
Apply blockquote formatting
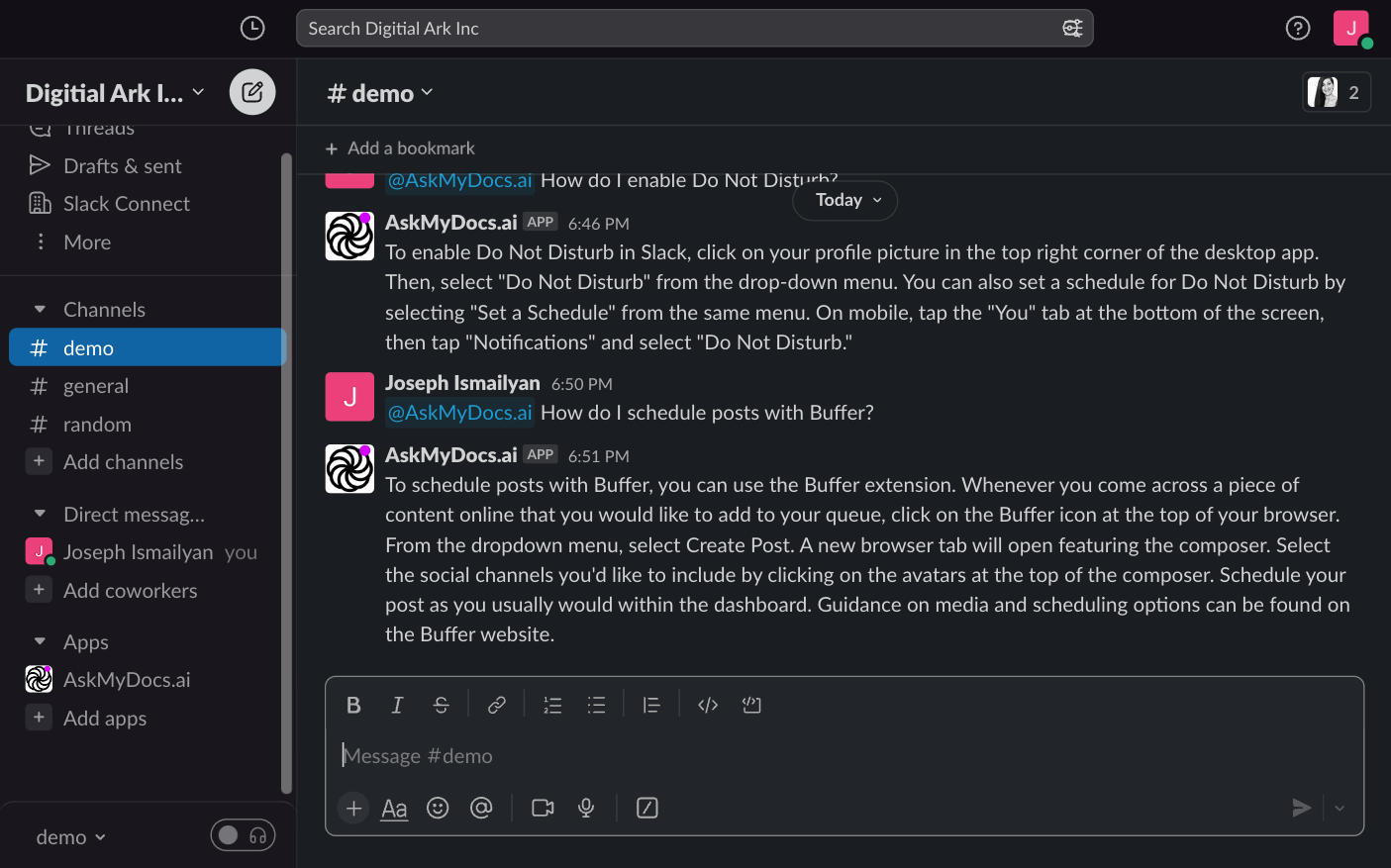[651, 705]
